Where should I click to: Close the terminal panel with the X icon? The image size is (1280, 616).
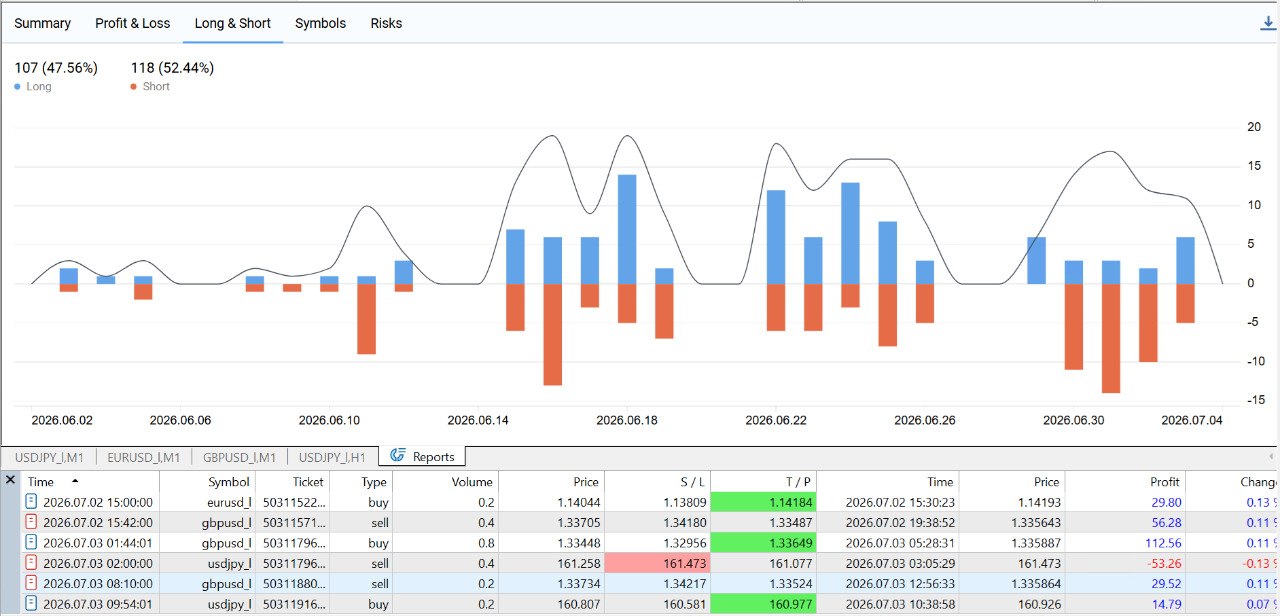[10, 481]
